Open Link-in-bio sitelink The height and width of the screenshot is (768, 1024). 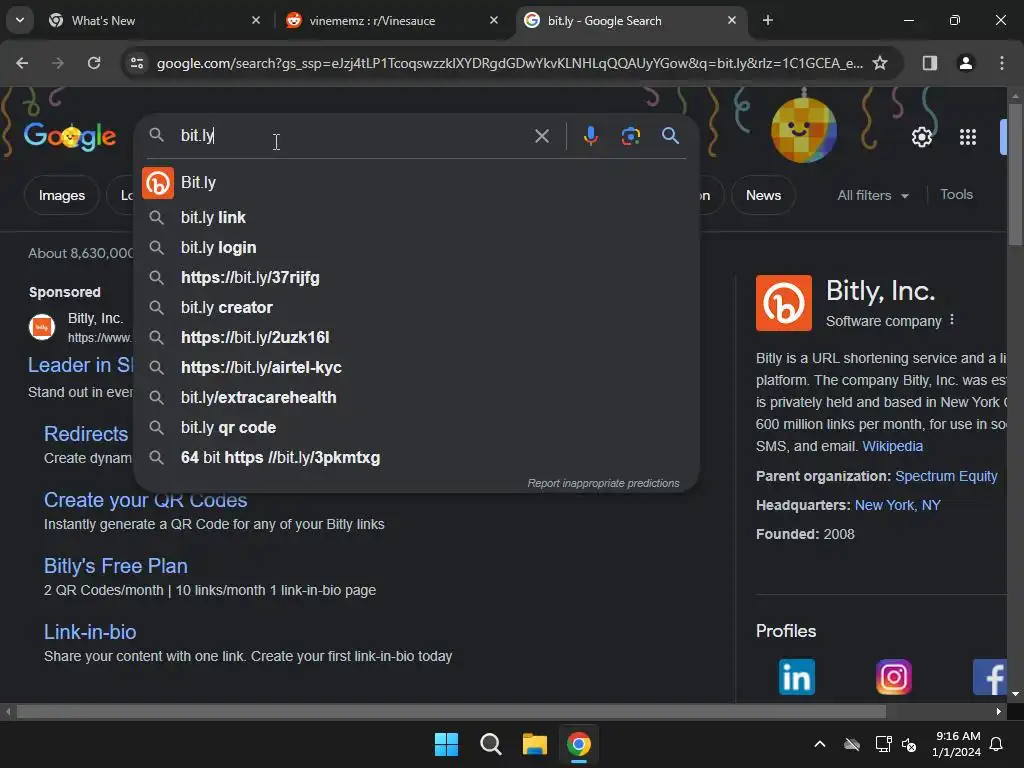click(90, 632)
